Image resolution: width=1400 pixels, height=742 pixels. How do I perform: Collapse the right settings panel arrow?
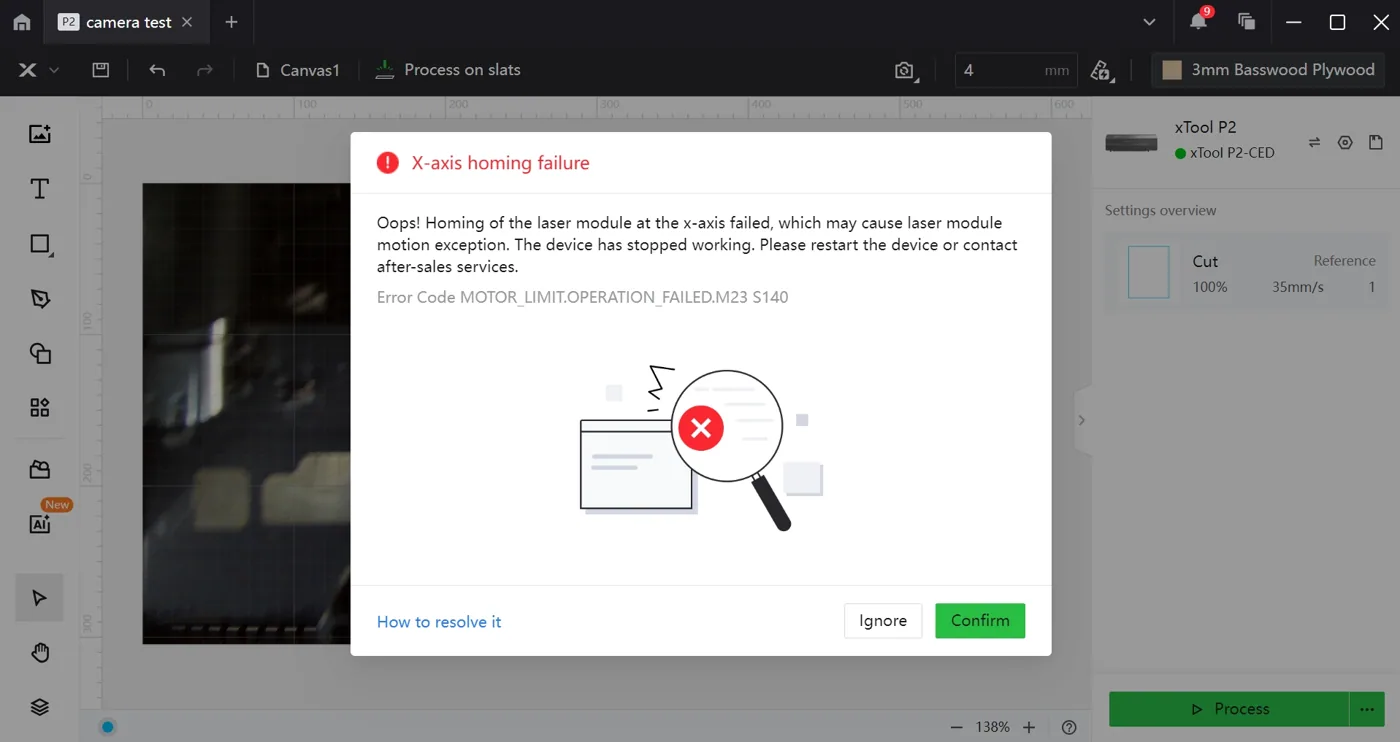point(1081,420)
